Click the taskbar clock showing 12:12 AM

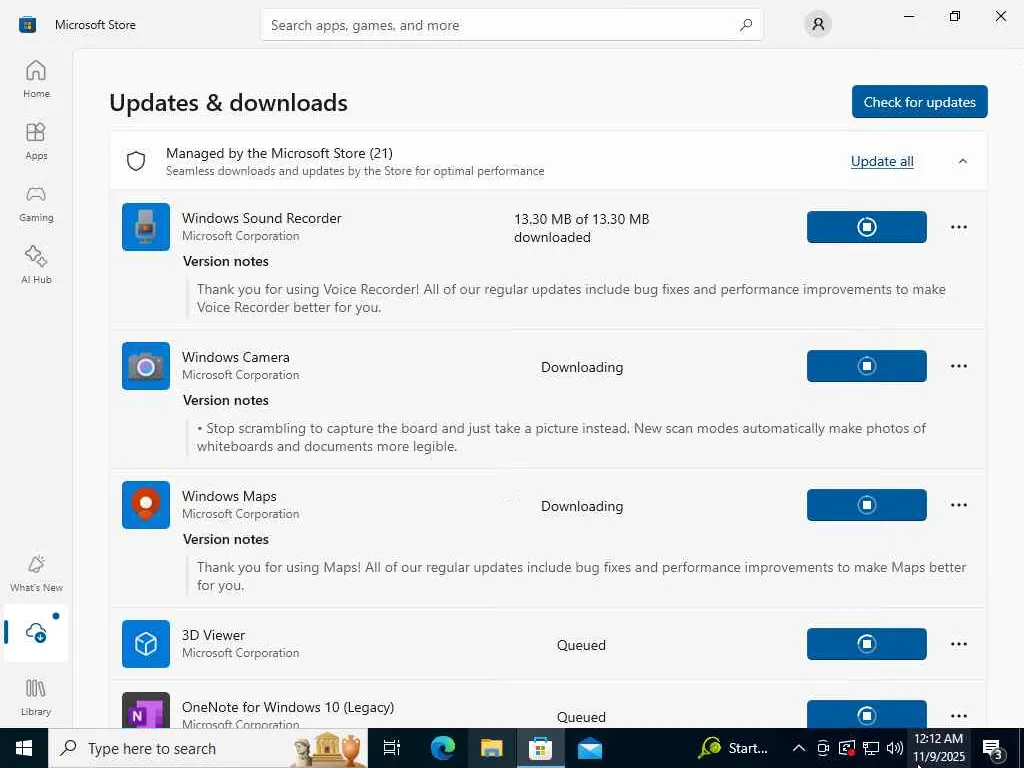pos(938,748)
